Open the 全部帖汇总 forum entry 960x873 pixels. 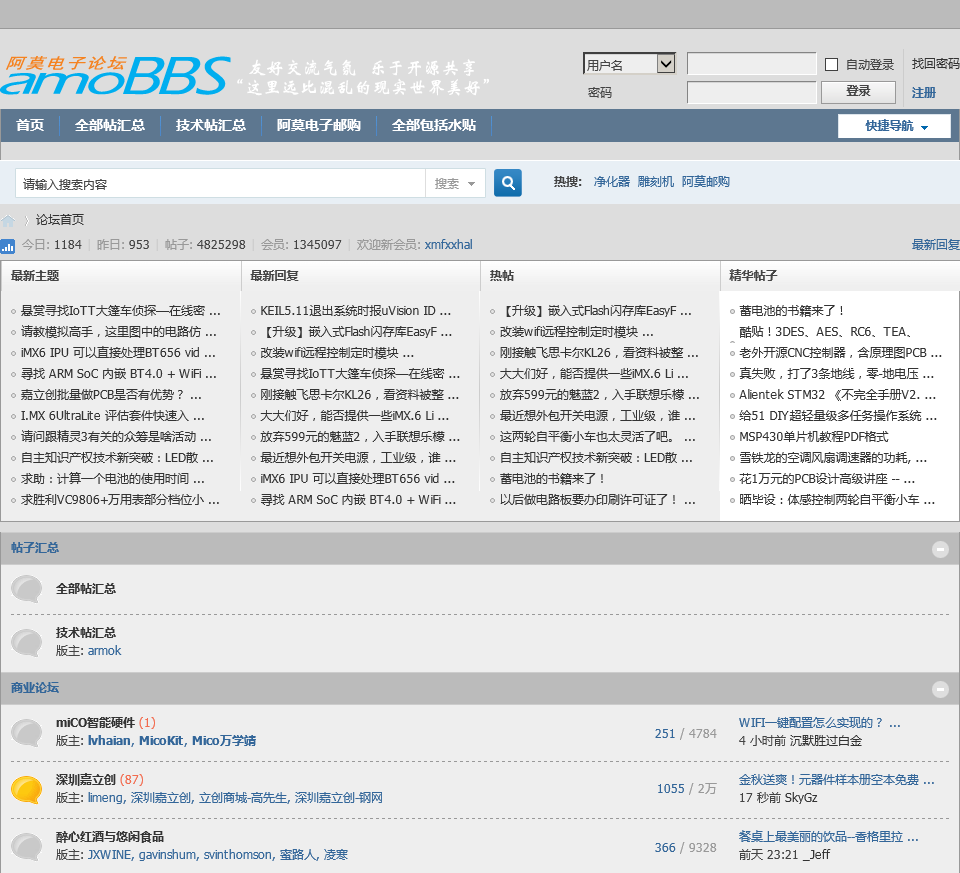point(86,588)
